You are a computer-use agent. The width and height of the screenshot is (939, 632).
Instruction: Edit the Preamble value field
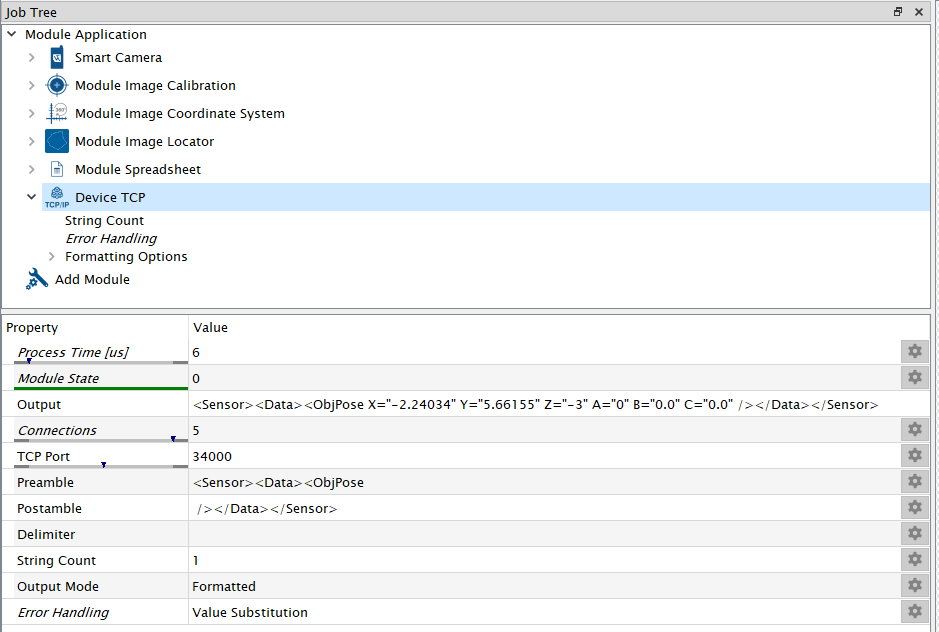(x=544, y=482)
